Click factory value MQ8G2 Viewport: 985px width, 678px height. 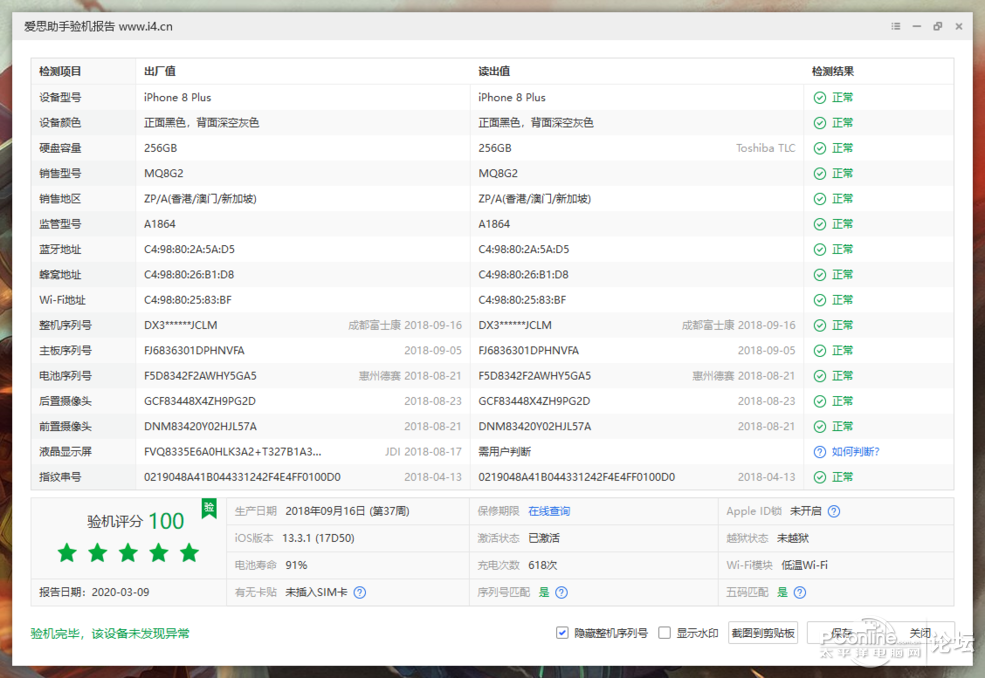(x=163, y=173)
